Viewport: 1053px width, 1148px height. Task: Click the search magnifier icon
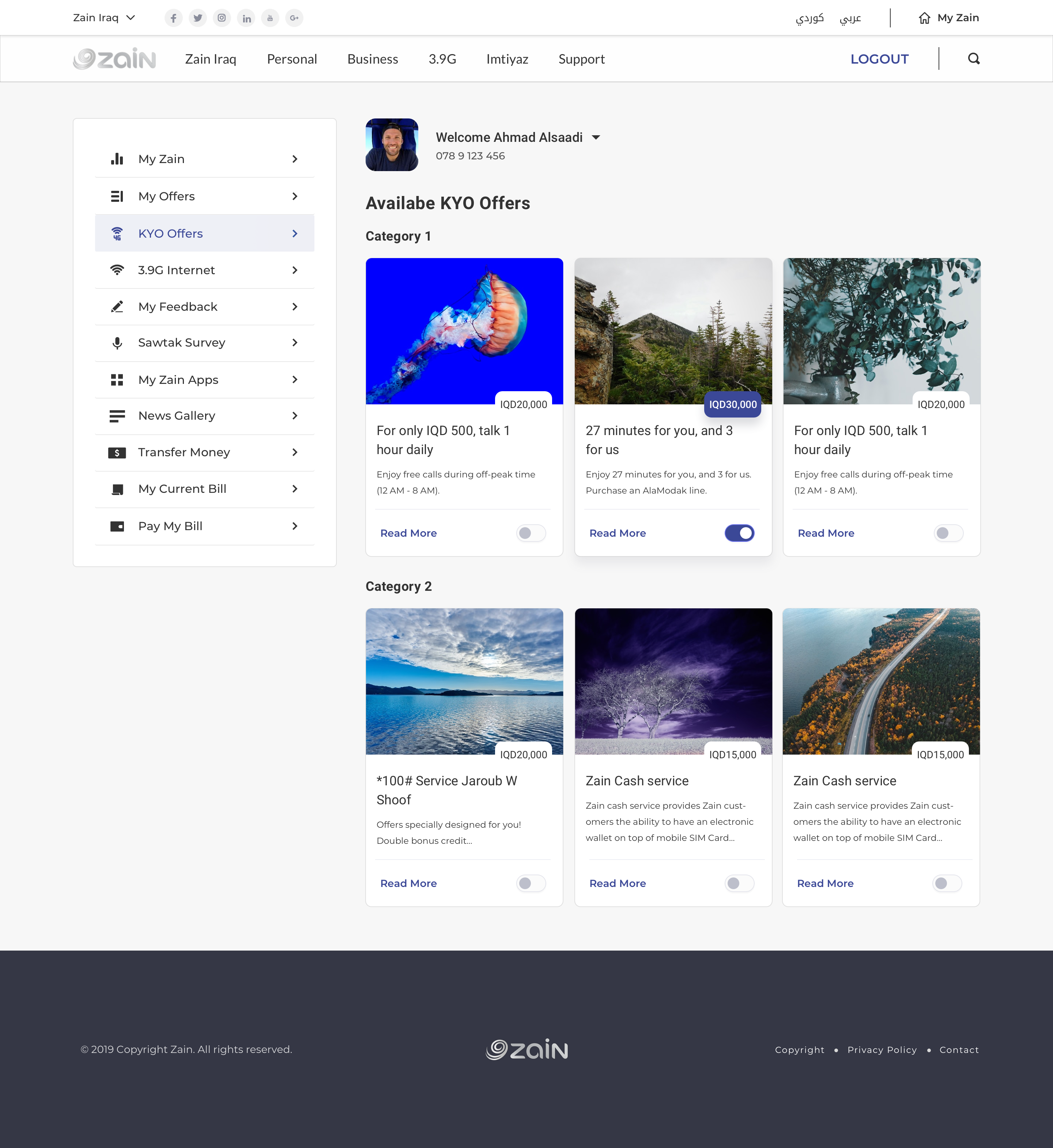point(974,59)
